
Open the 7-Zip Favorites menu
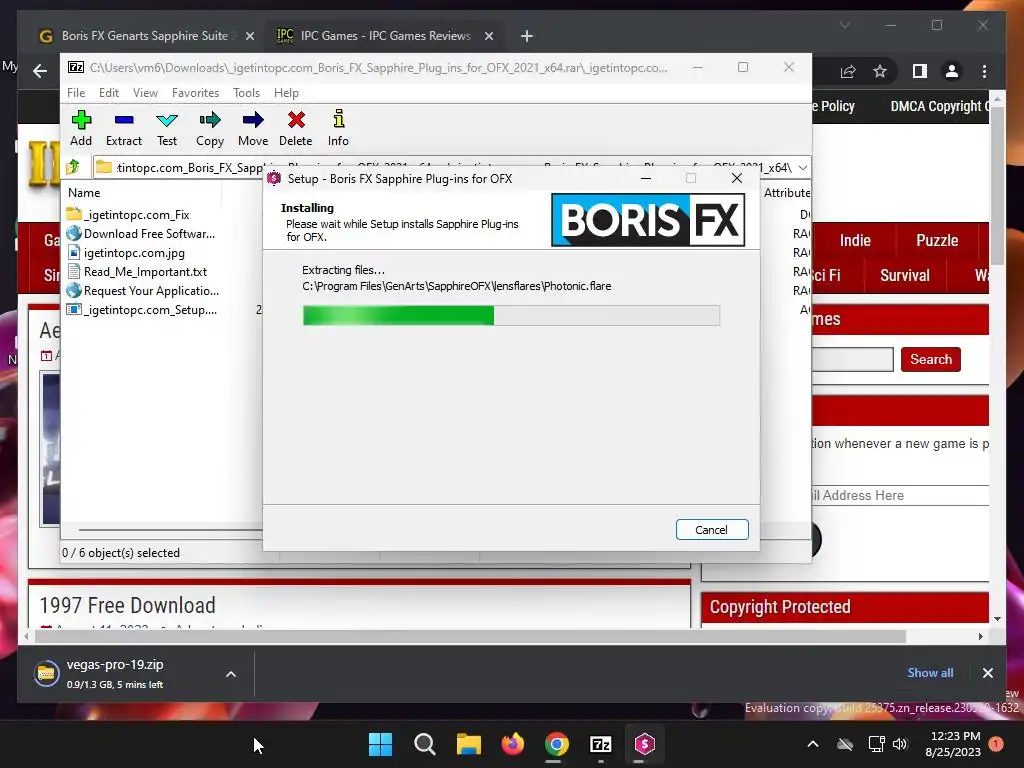195,93
